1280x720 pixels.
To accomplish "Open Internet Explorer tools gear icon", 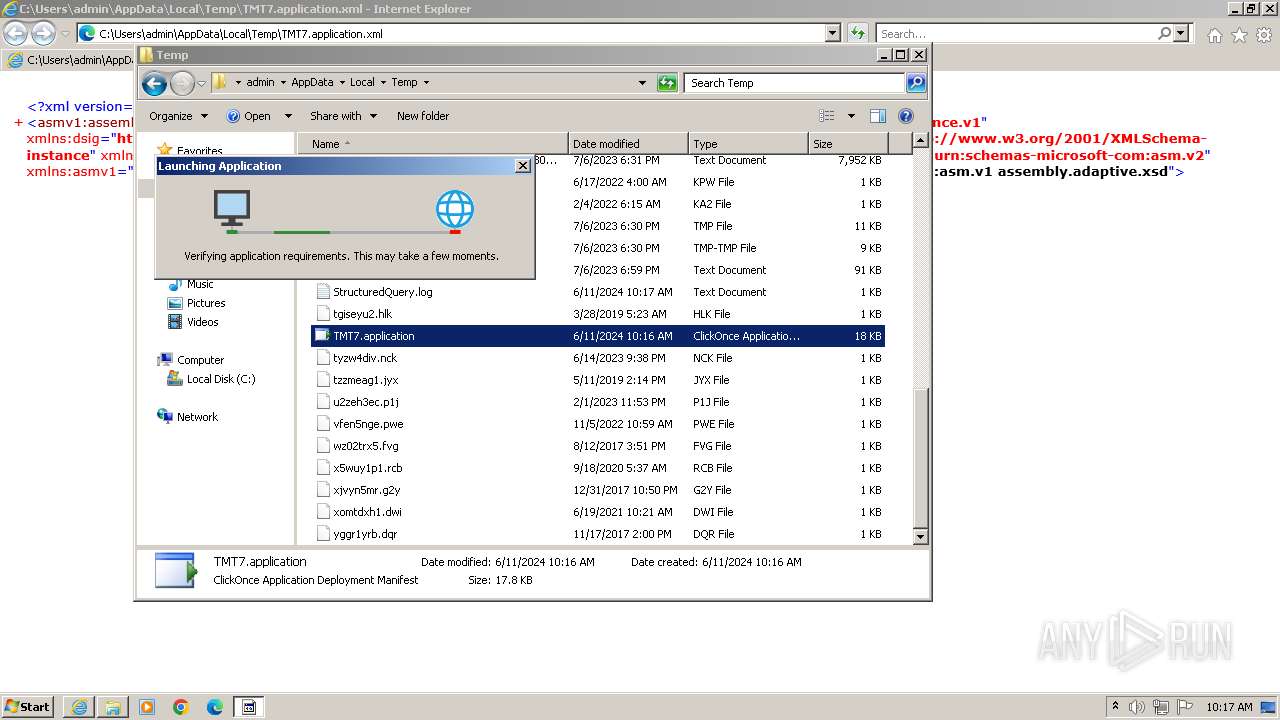I will [x=1264, y=35].
